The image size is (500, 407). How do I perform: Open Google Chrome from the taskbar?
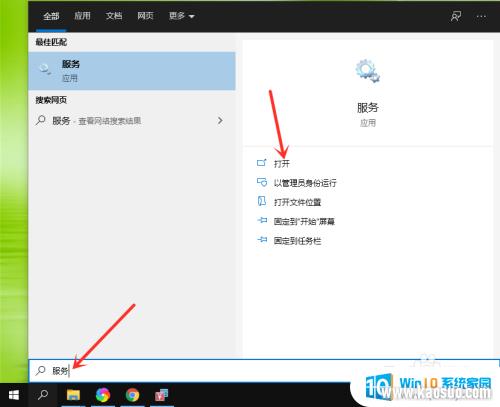click(x=132, y=395)
